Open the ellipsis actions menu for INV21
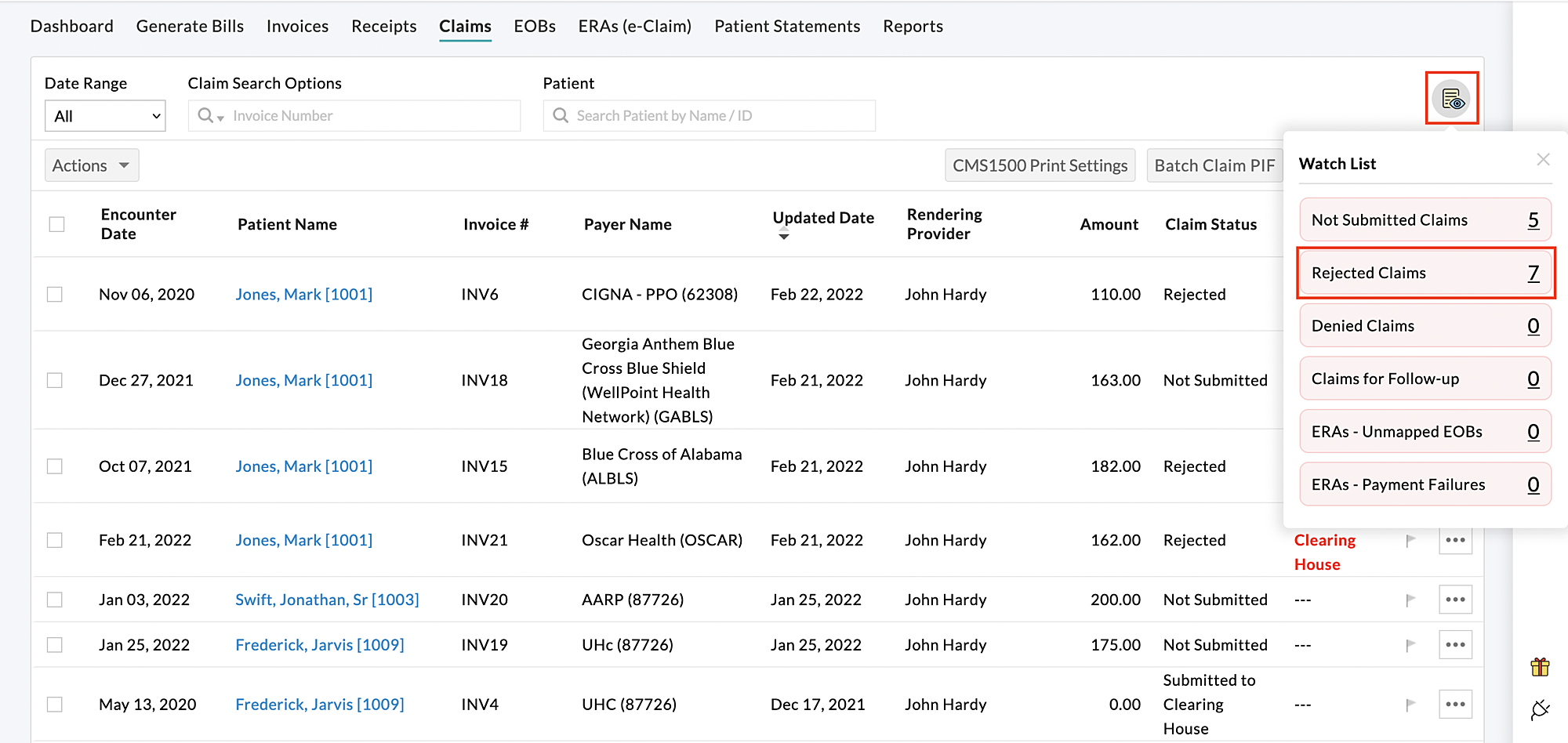The image size is (1568, 743). [1455, 540]
